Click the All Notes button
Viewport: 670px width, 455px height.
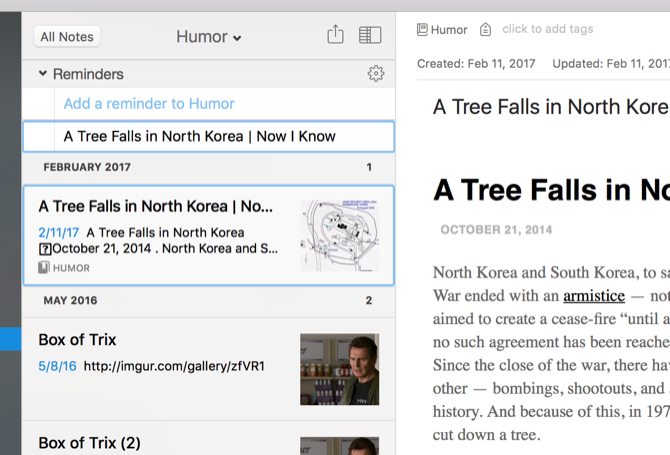coord(67,37)
